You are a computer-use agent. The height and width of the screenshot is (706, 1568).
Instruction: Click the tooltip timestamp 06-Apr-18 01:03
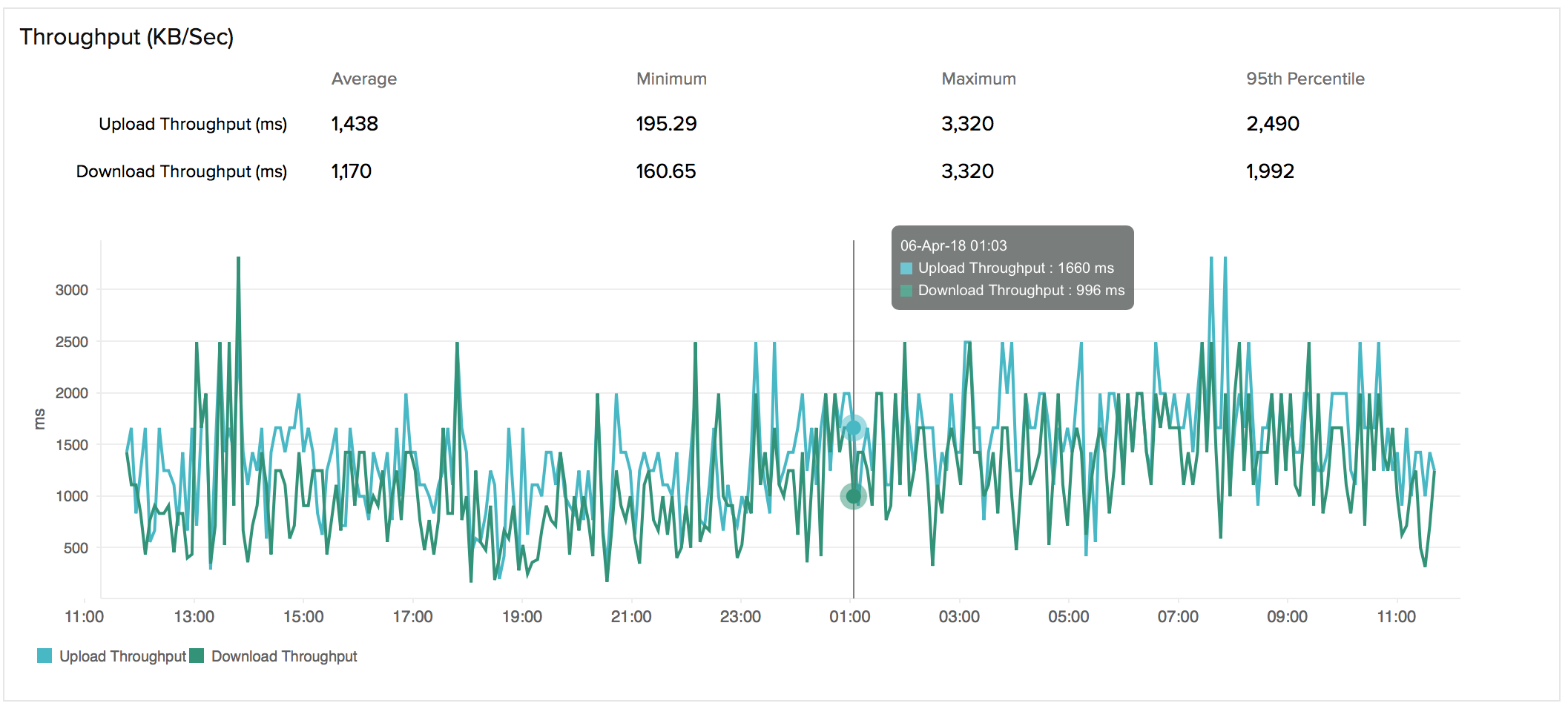[x=953, y=245]
